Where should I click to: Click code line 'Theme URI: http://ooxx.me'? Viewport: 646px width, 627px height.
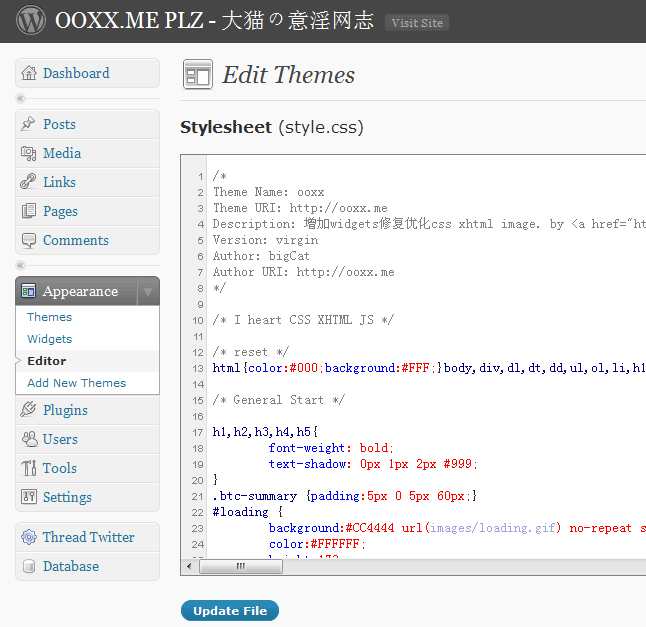tap(300, 208)
